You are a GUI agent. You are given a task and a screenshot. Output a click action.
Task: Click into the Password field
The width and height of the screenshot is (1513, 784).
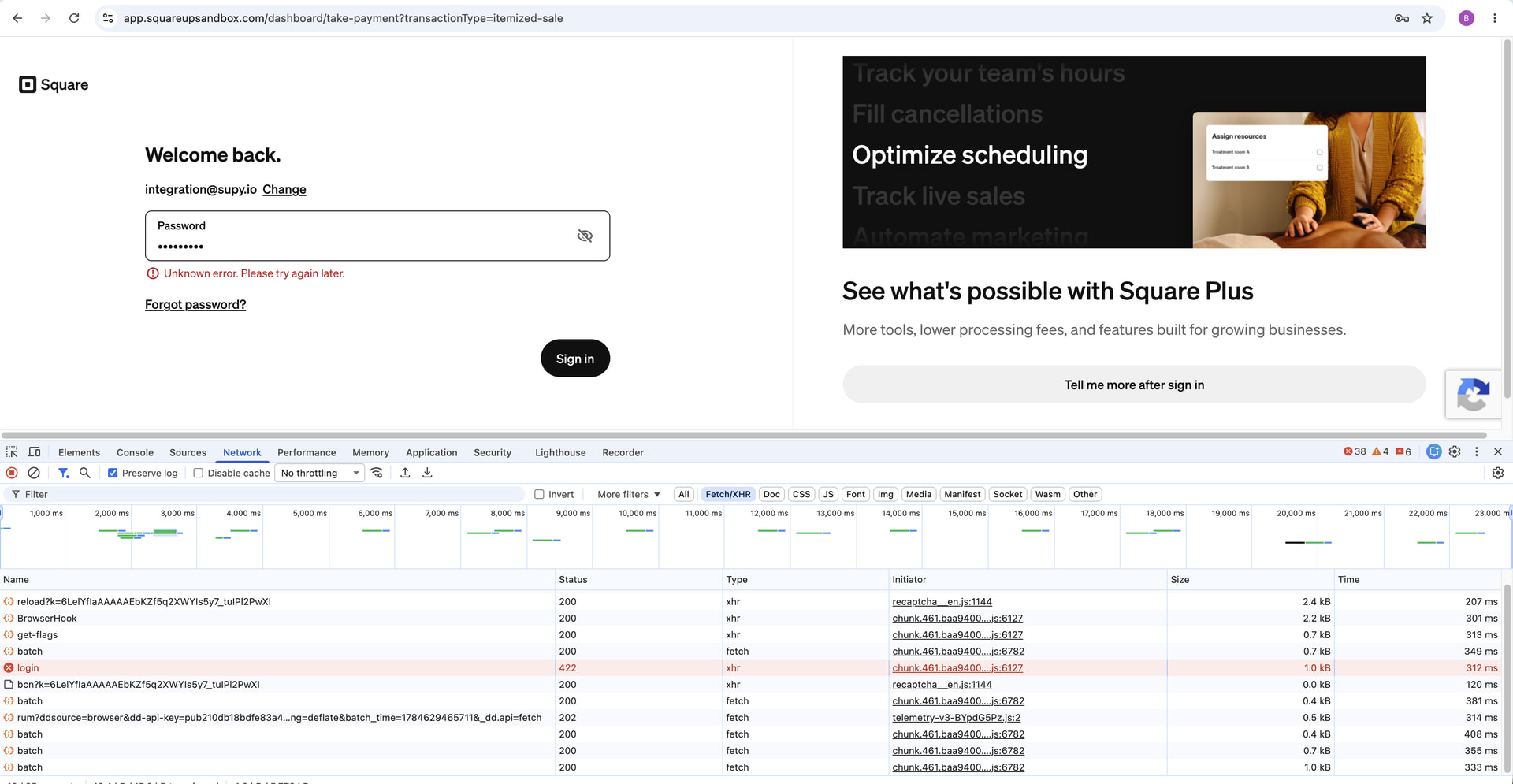pyautogui.click(x=377, y=236)
